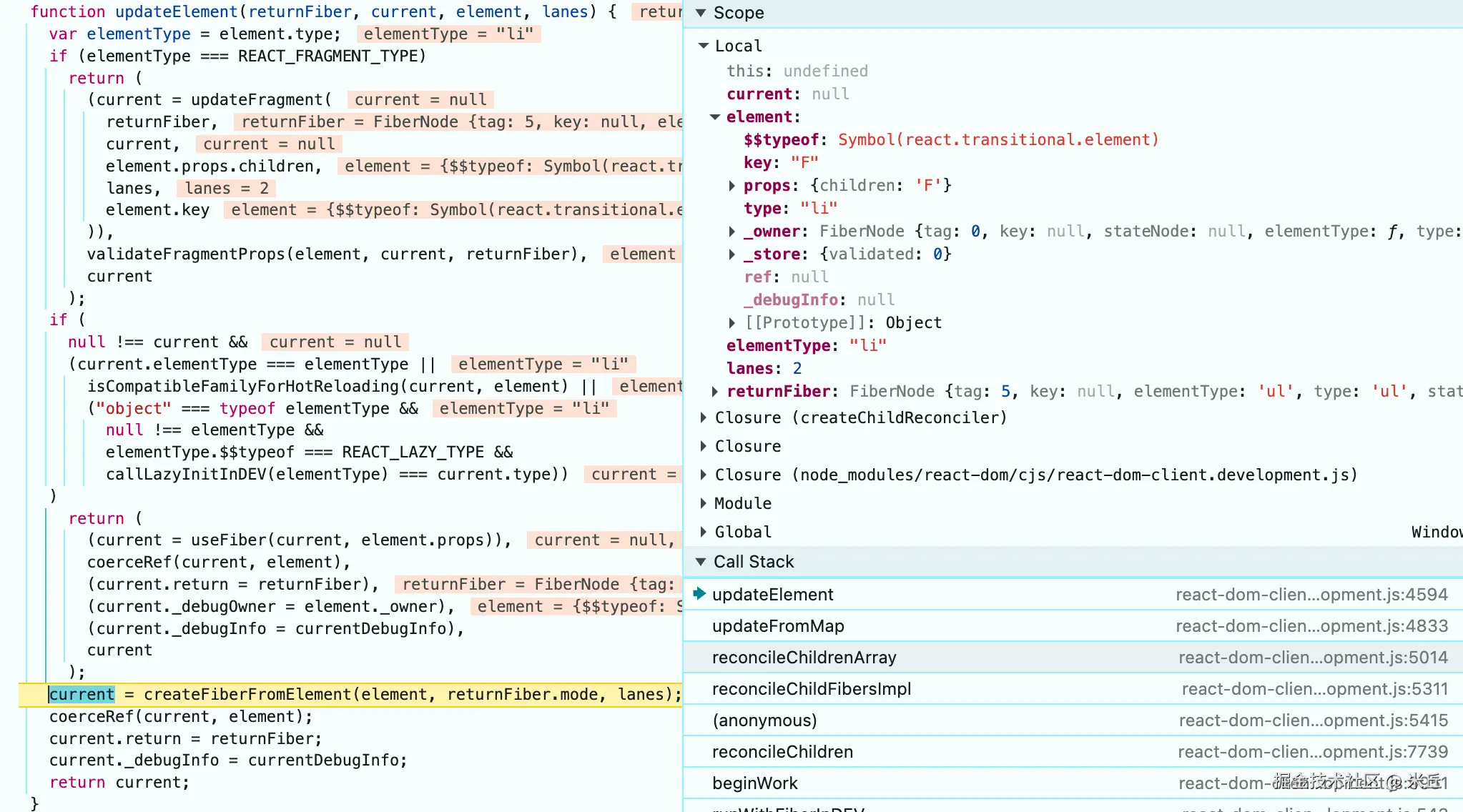Viewport: 1463px width, 812px height.
Task: Collapse the Local scope group
Action: click(x=704, y=46)
